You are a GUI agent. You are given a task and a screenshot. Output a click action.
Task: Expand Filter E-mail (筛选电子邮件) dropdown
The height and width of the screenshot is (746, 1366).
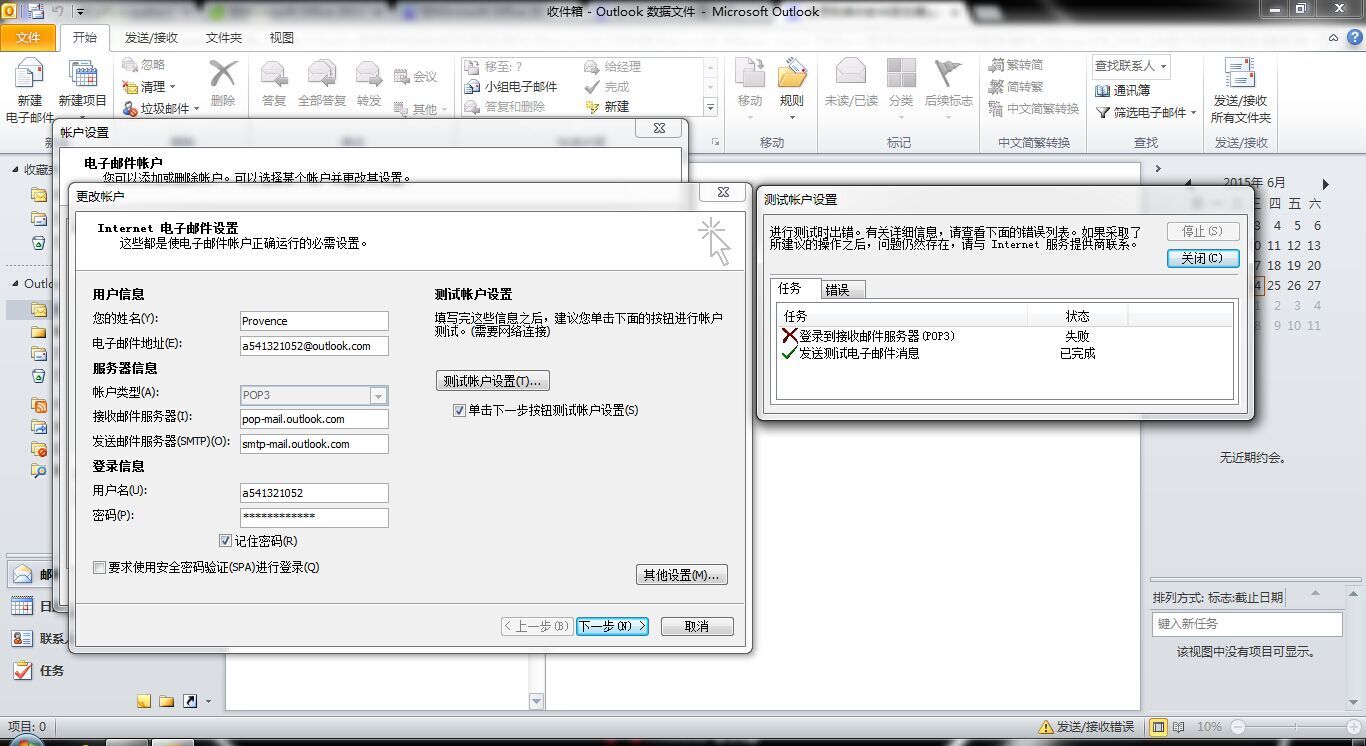click(1193, 113)
